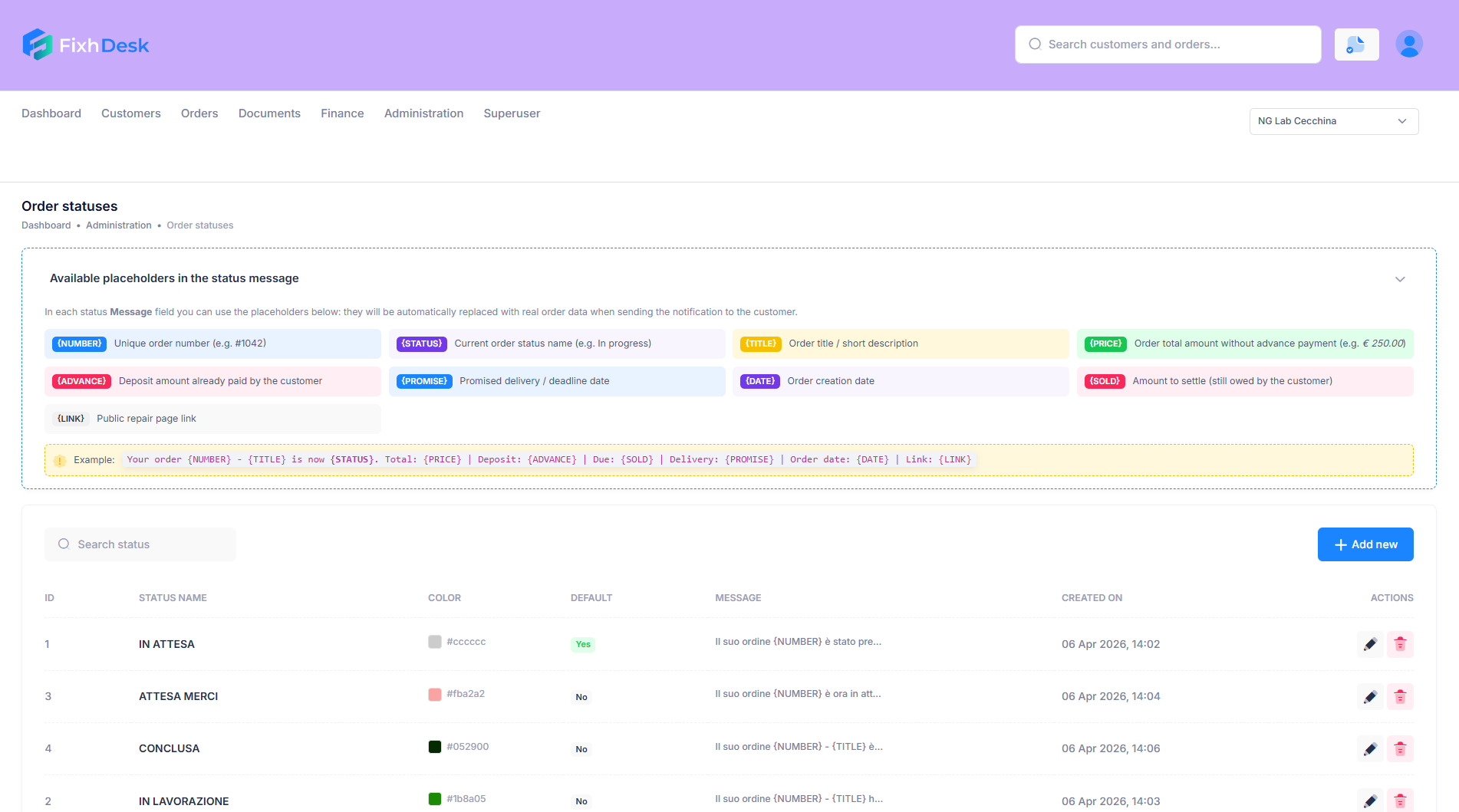
Task: Open the Documents menu
Action: pyautogui.click(x=269, y=113)
